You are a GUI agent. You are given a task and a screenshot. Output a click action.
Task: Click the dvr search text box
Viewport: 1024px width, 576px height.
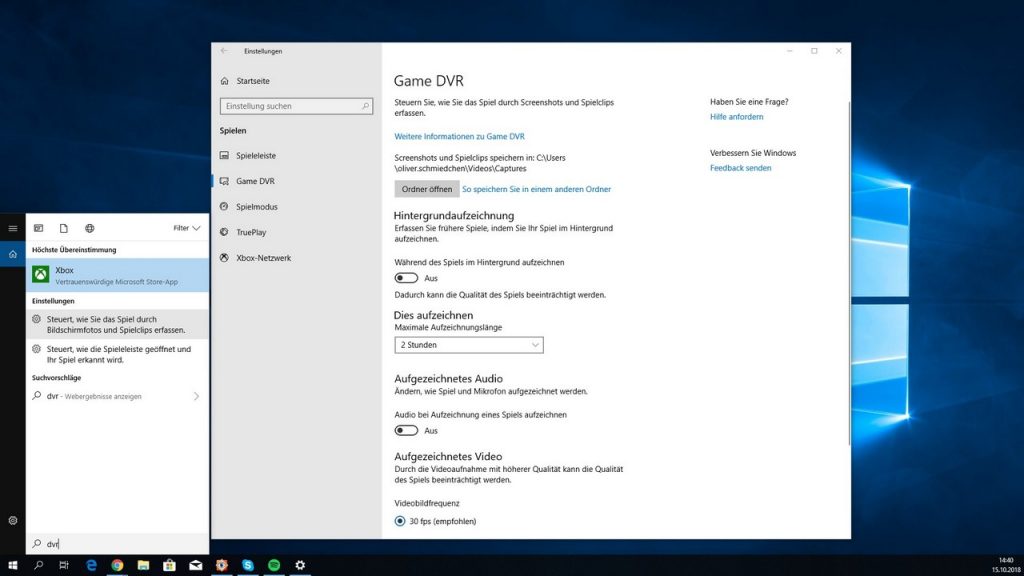(118, 543)
